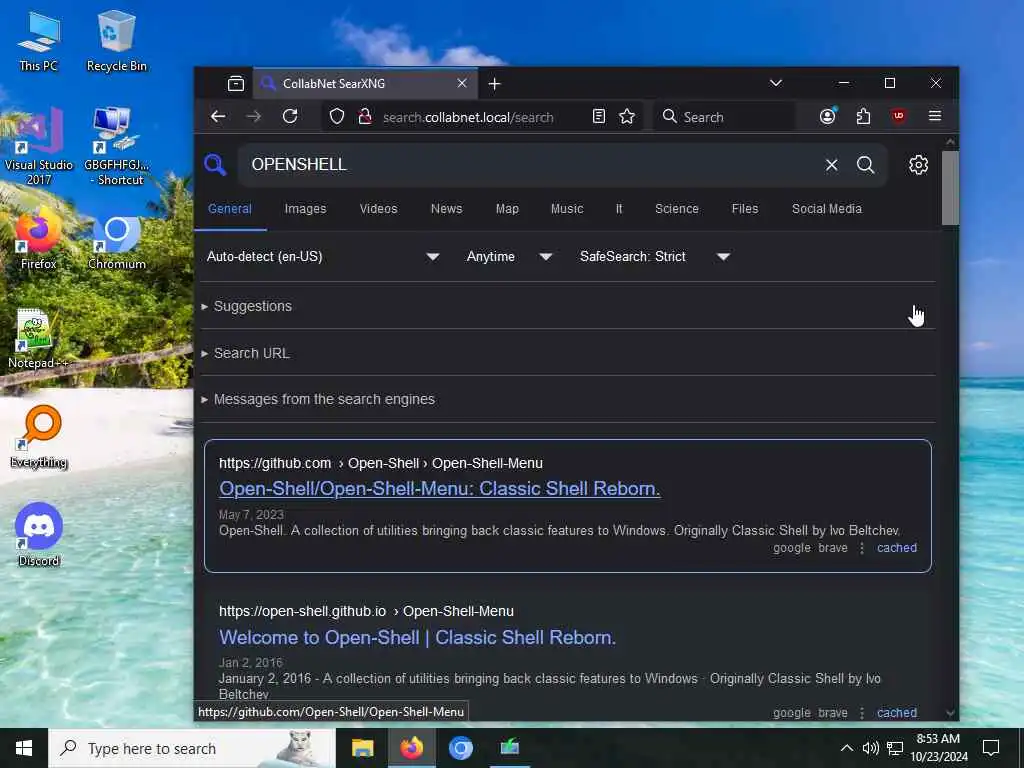Screen dimensions: 1024x768
Task: Show hidden system tray icons
Action: [846, 748]
